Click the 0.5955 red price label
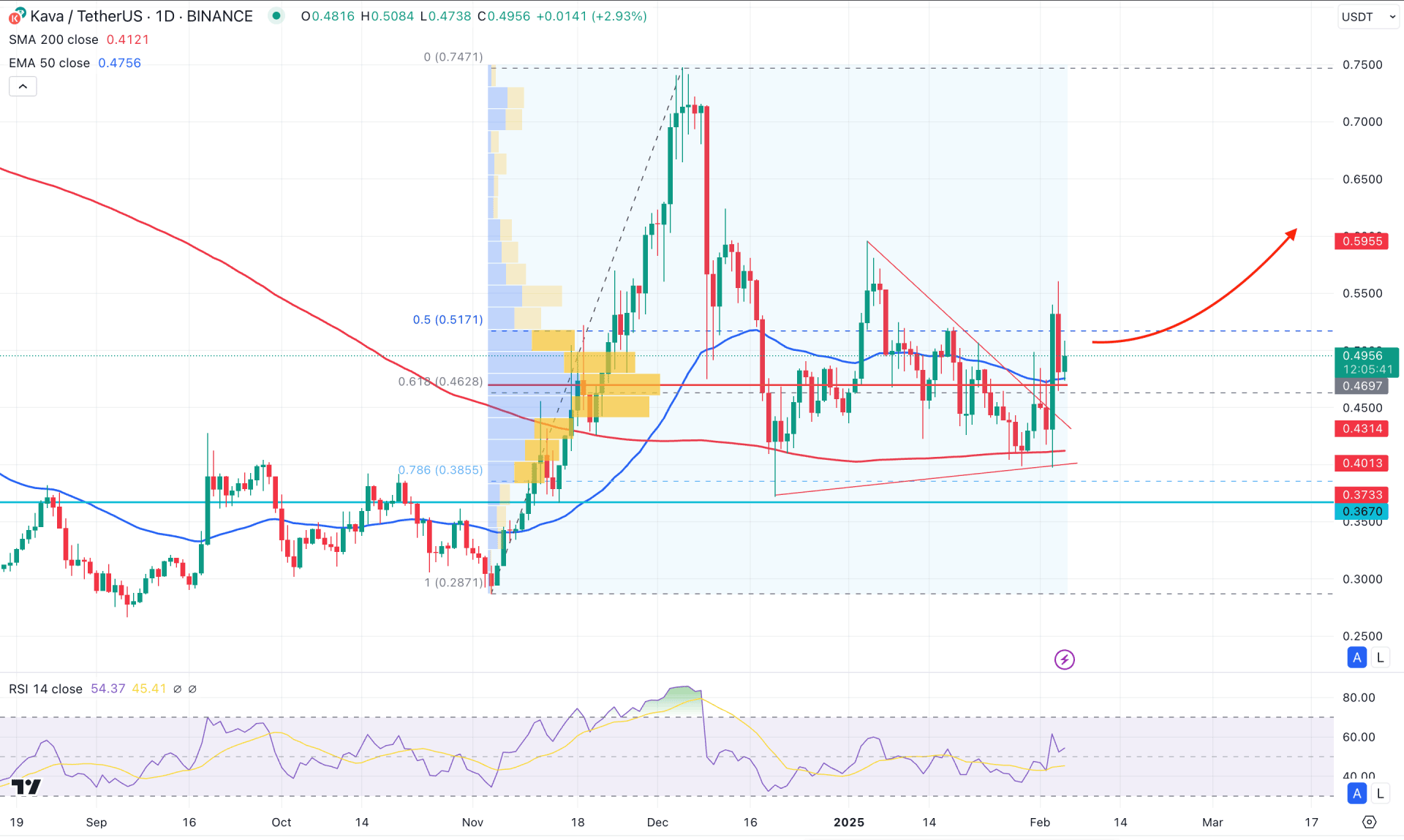Image resolution: width=1404 pixels, height=840 pixels. point(1362,241)
